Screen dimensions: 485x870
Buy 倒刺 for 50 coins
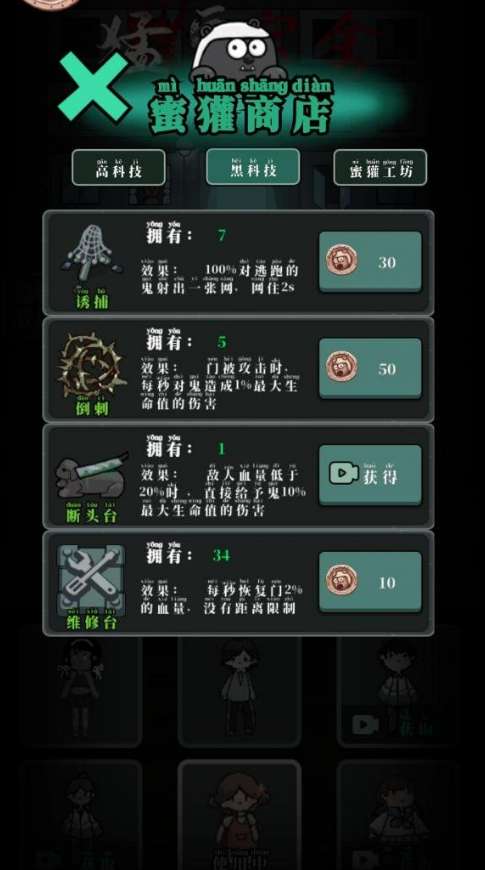pyautogui.click(x=370, y=368)
